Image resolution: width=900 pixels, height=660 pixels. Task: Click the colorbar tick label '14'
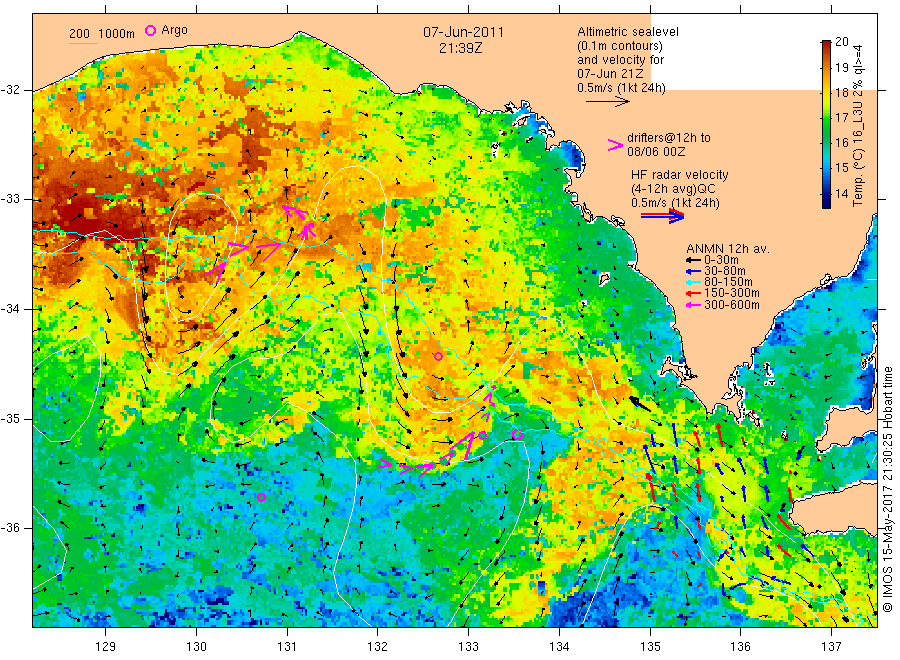[x=841, y=193]
